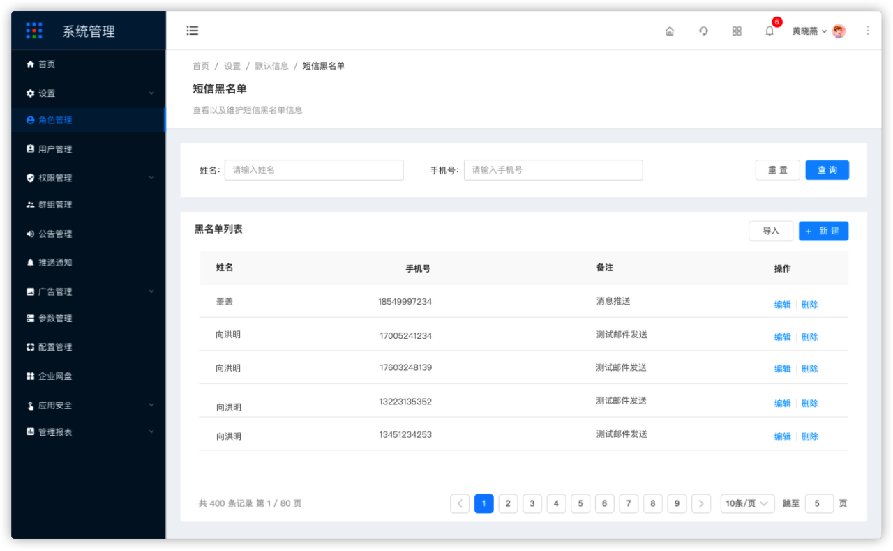
Task: Go to home via top bar house icon
Action: coord(670,31)
